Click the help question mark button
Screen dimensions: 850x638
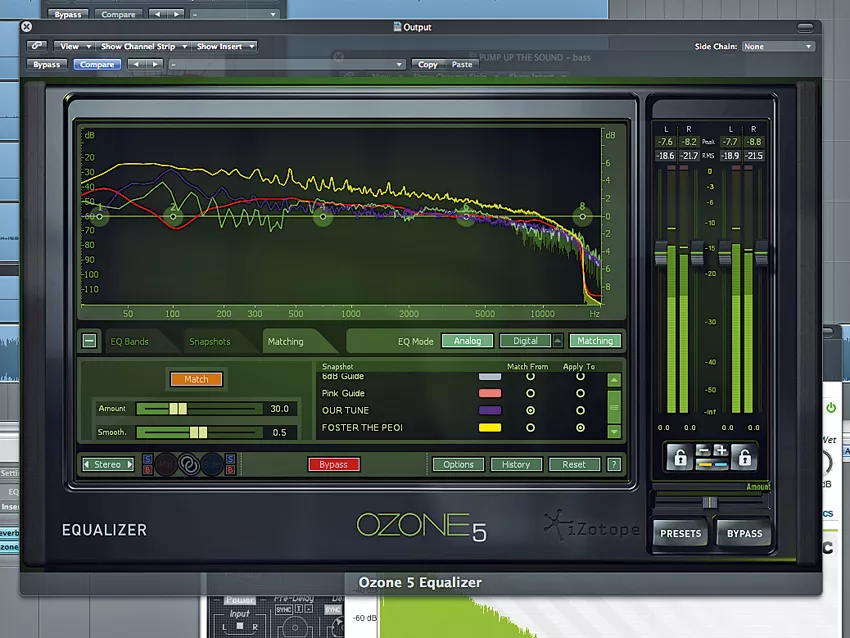(x=614, y=465)
